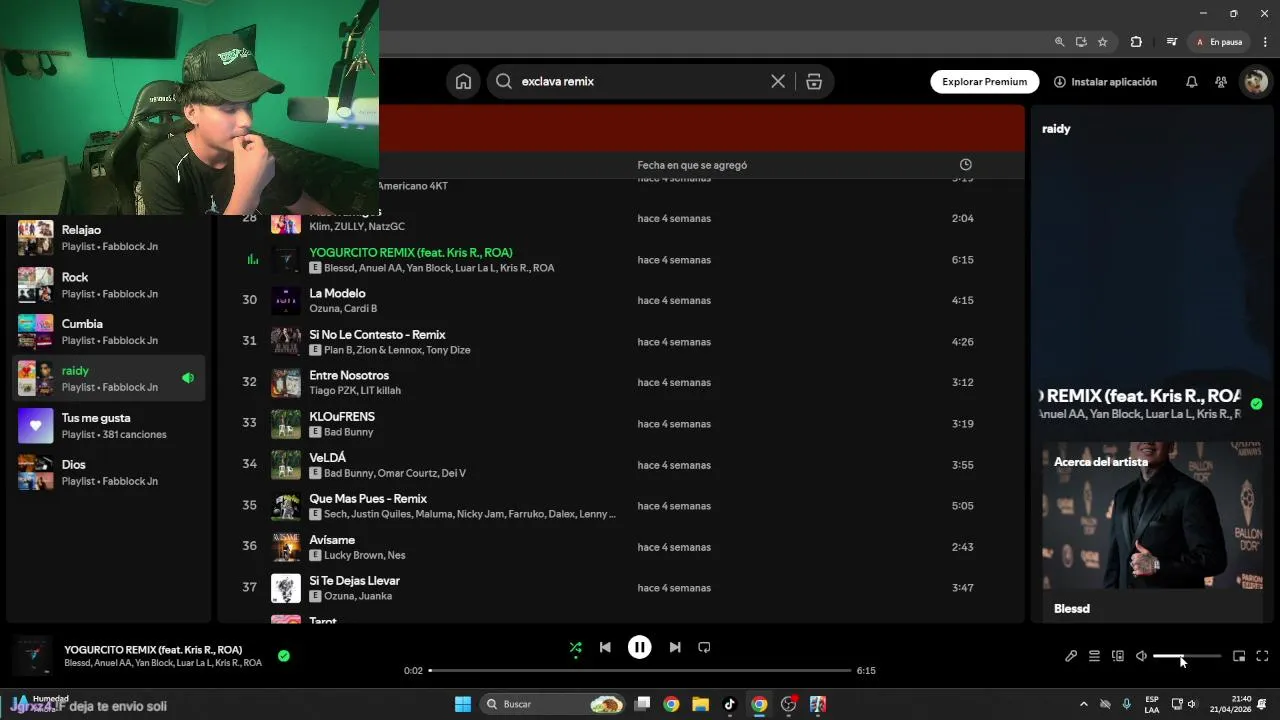Open Chrome extensions puzzle icon
This screenshot has width=1280, height=720.
click(x=1136, y=42)
